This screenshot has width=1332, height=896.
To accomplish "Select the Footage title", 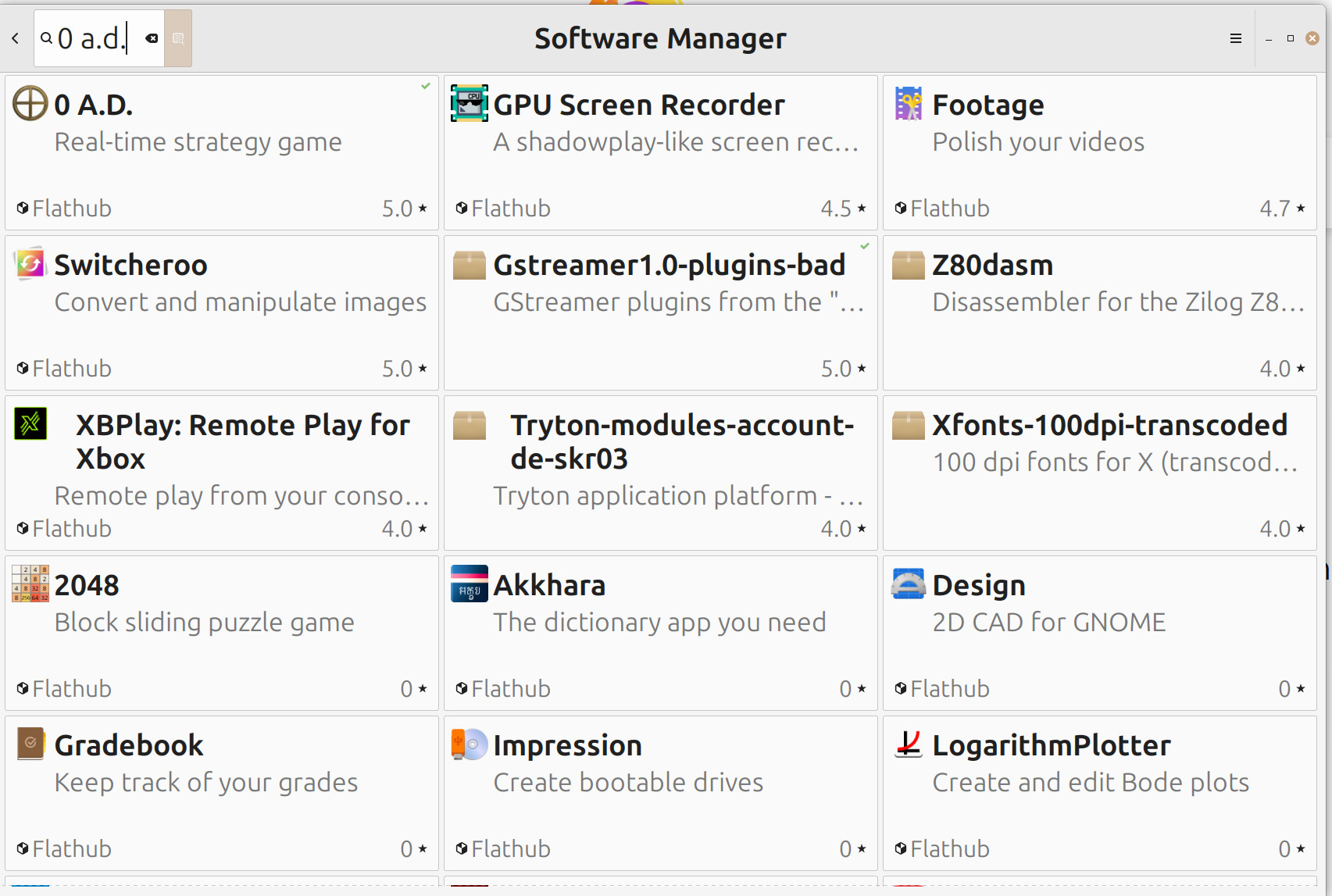I will 988,105.
